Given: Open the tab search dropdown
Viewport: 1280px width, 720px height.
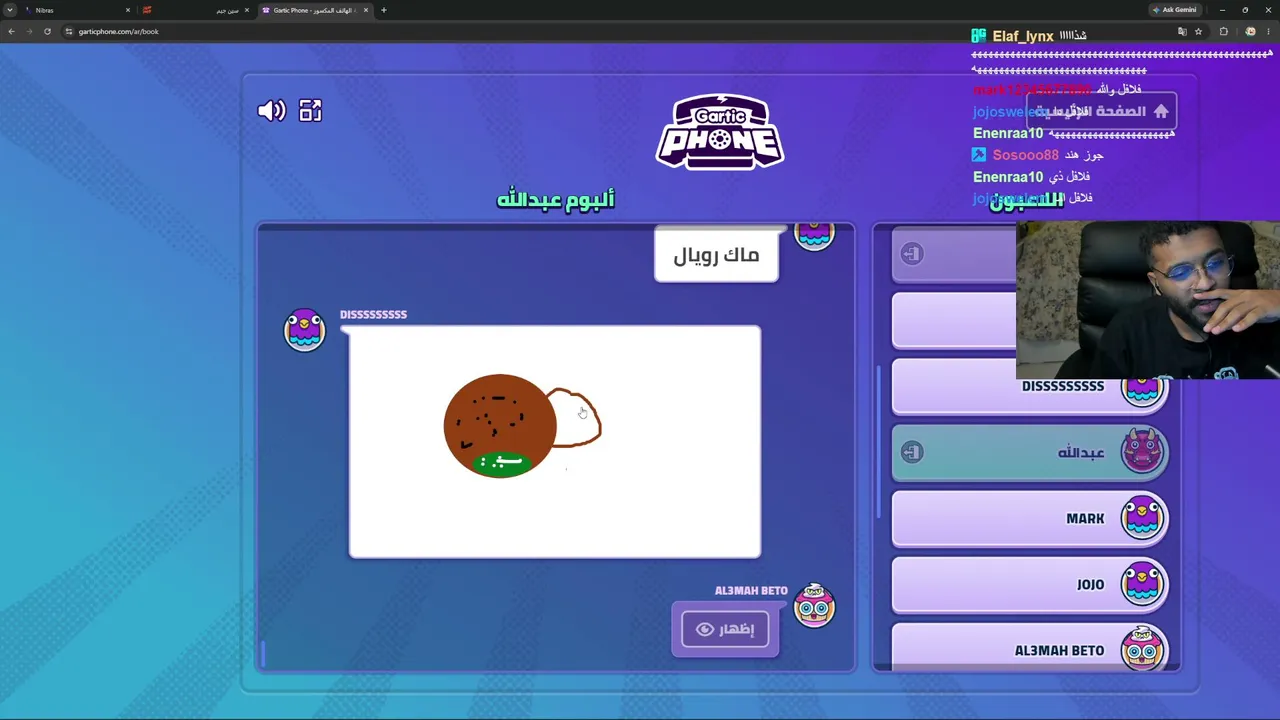Looking at the screenshot, I should point(10,10).
